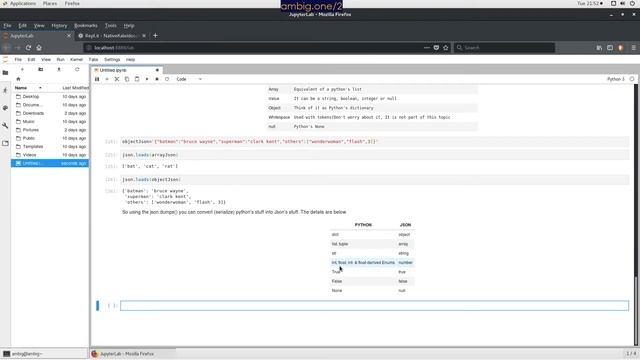Viewport: 640px width, 360px height.
Task: Open the cell type Code dropdown
Action: [189, 79]
